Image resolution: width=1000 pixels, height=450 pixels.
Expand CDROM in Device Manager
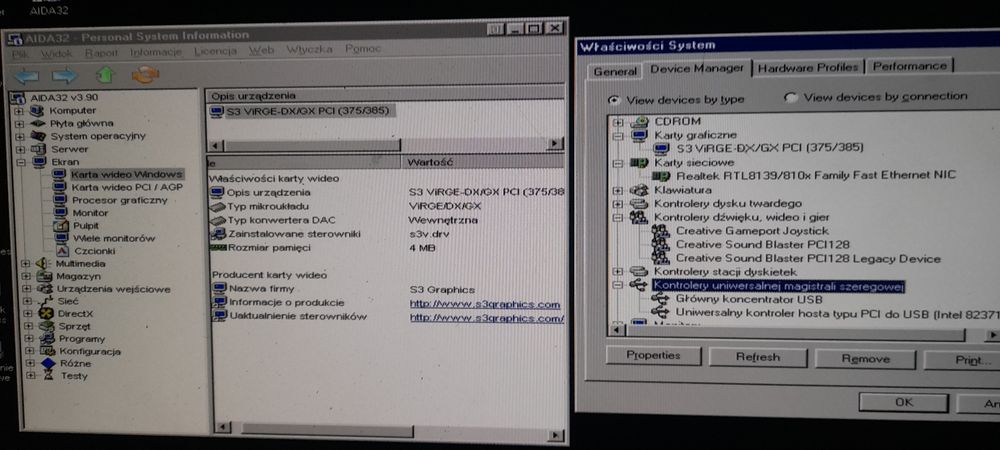617,122
